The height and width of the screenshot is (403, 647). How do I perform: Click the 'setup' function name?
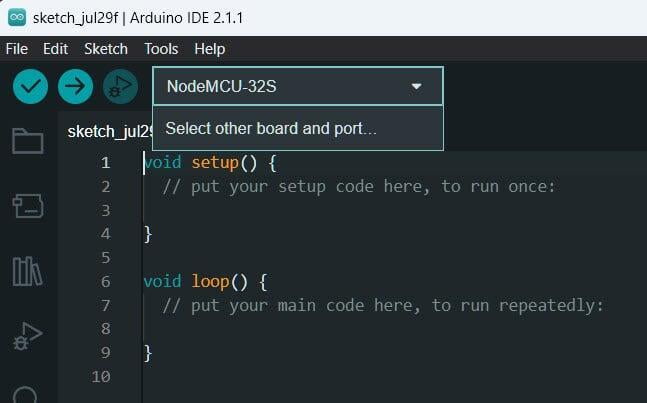click(x=215, y=163)
